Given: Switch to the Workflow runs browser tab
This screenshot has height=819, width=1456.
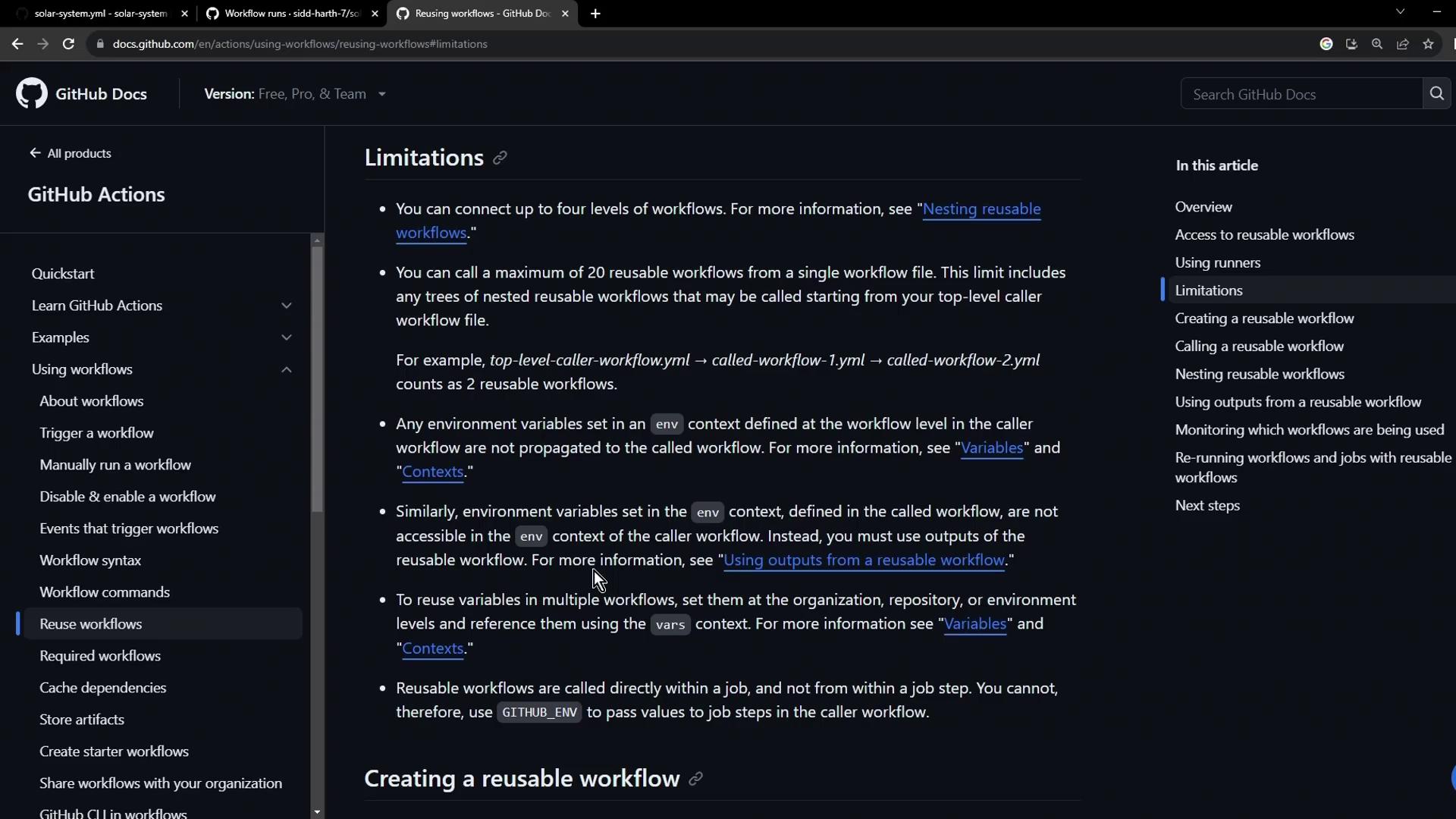Looking at the screenshot, I should tap(292, 14).
